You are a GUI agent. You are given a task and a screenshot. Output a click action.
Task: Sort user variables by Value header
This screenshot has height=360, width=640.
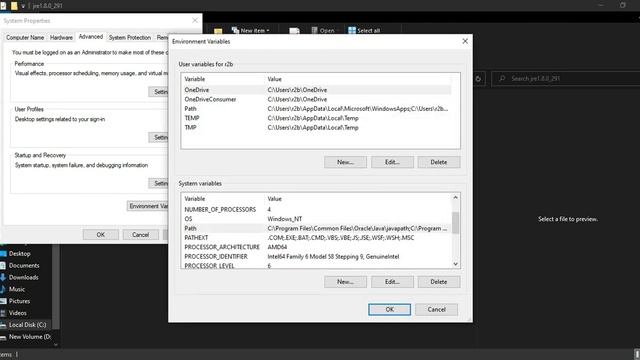359,79
